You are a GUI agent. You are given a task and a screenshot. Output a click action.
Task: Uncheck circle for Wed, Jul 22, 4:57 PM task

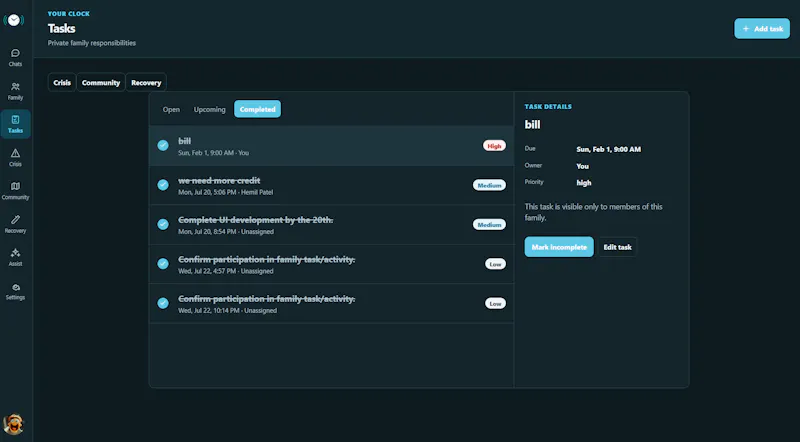click(163, 263)
